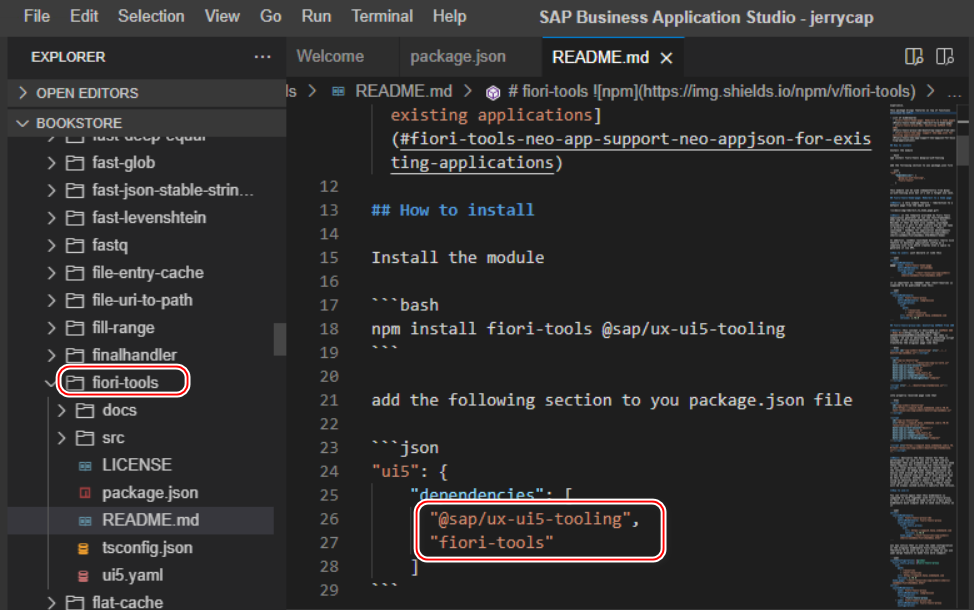Open the Run menu
Image resolution: width=974 pixels, height=610 pixels.
316,16
